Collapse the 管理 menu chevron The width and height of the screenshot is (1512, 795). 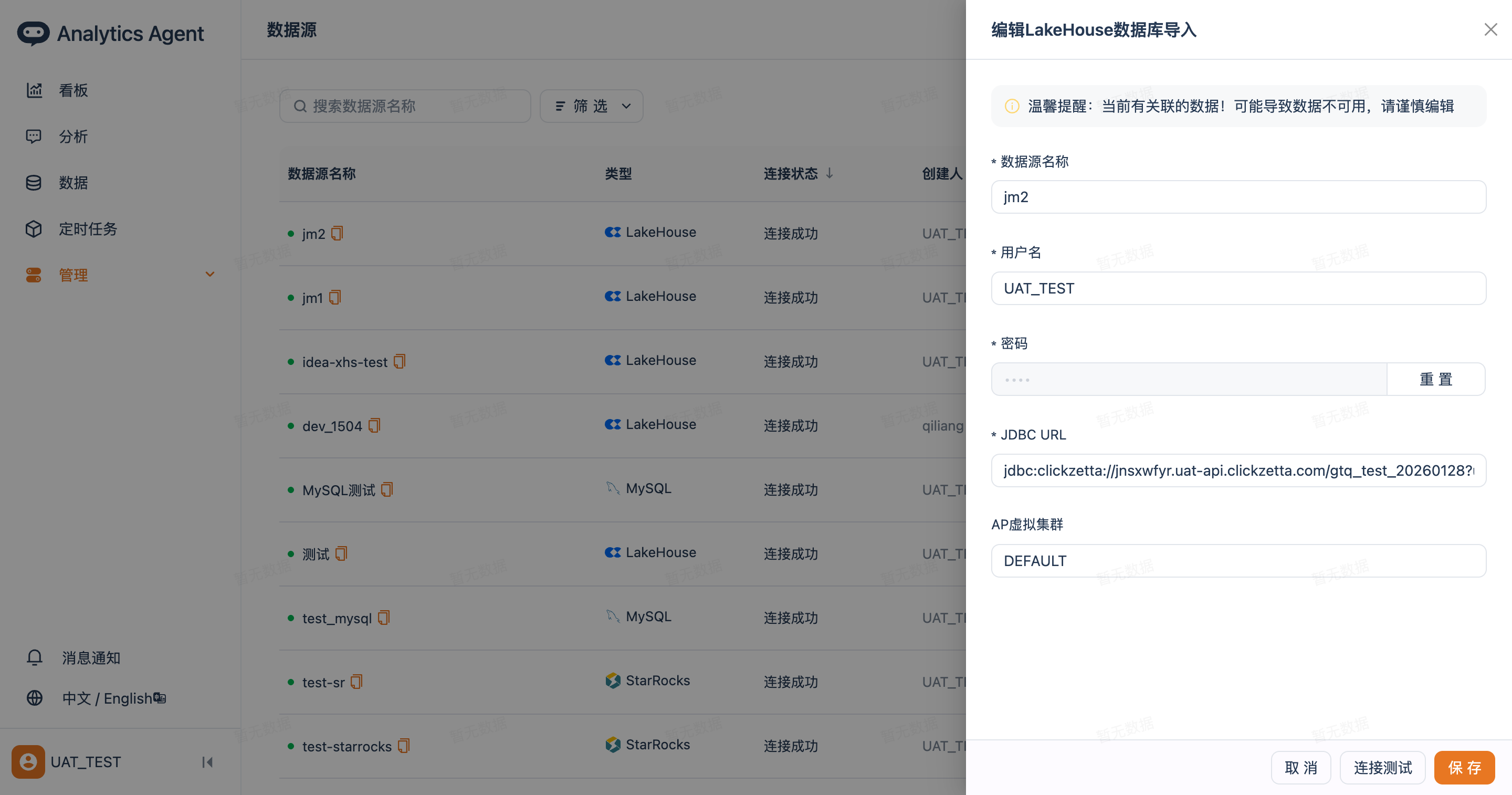(x=209, y=274)
